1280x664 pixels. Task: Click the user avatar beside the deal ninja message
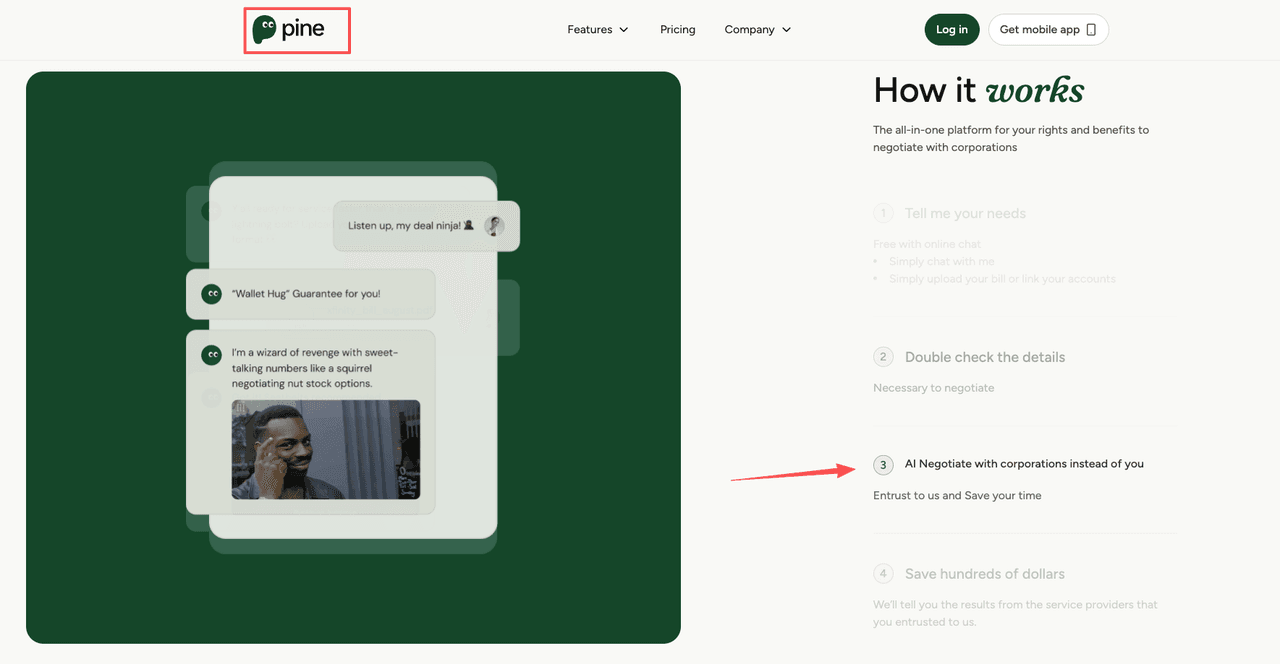click(x=494, y=225)
